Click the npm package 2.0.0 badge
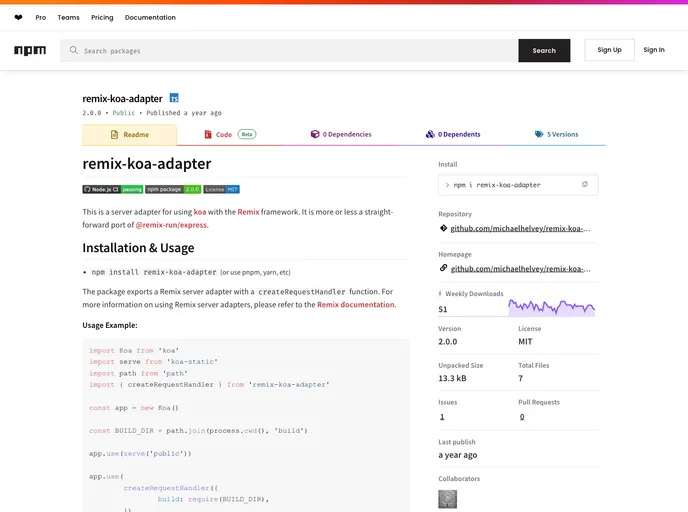The image size is (688, 512). [173, 190]
